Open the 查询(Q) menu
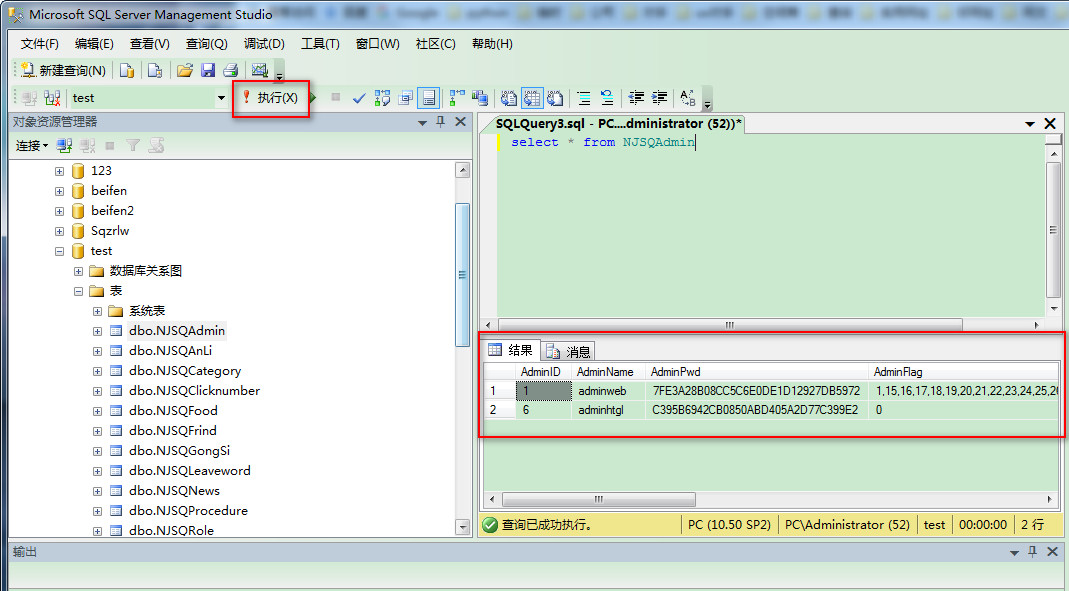Viewport: 1069px width, 591px height. (x=206, y=44)
